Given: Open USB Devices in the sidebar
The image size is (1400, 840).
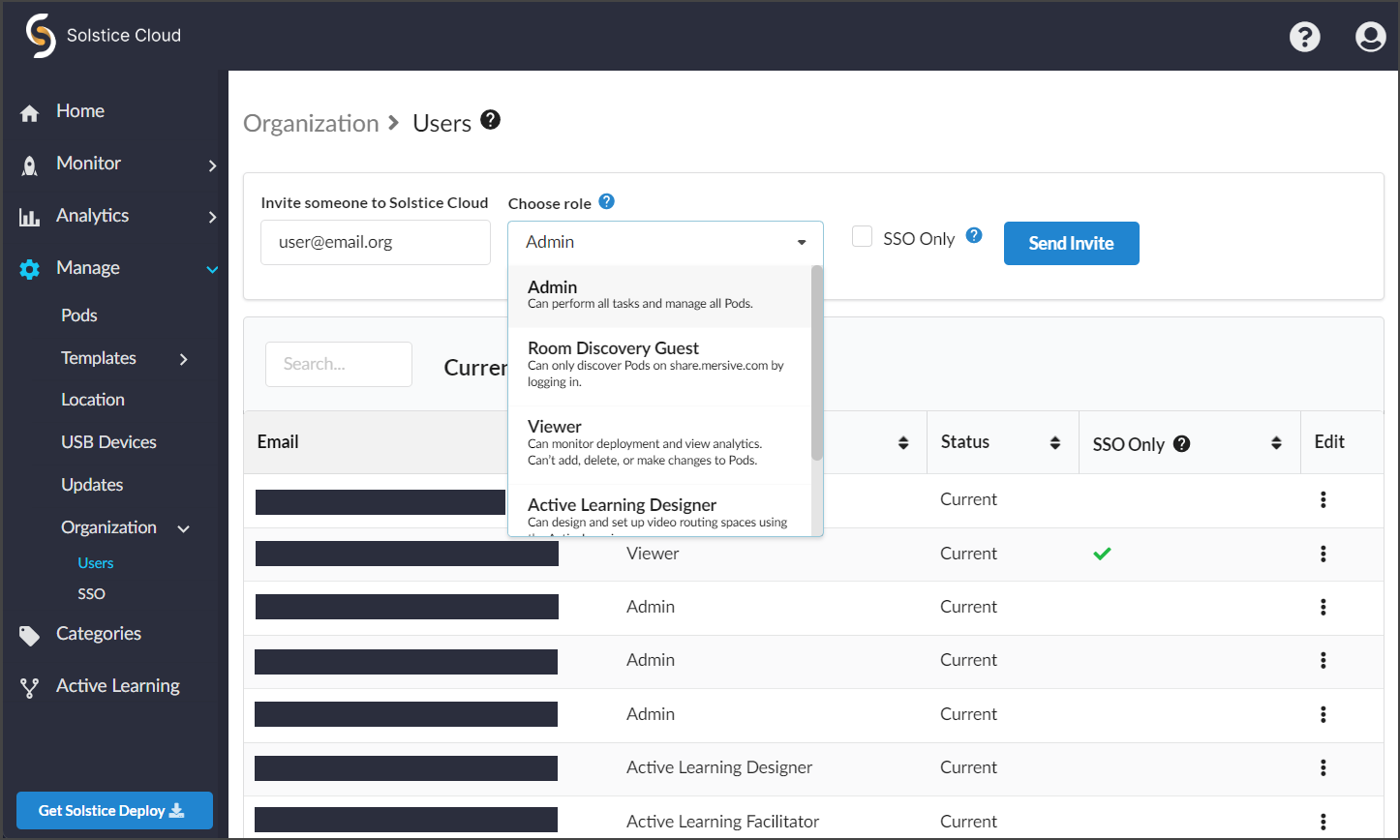Looking at the screenshot, I should pos(108,442).
